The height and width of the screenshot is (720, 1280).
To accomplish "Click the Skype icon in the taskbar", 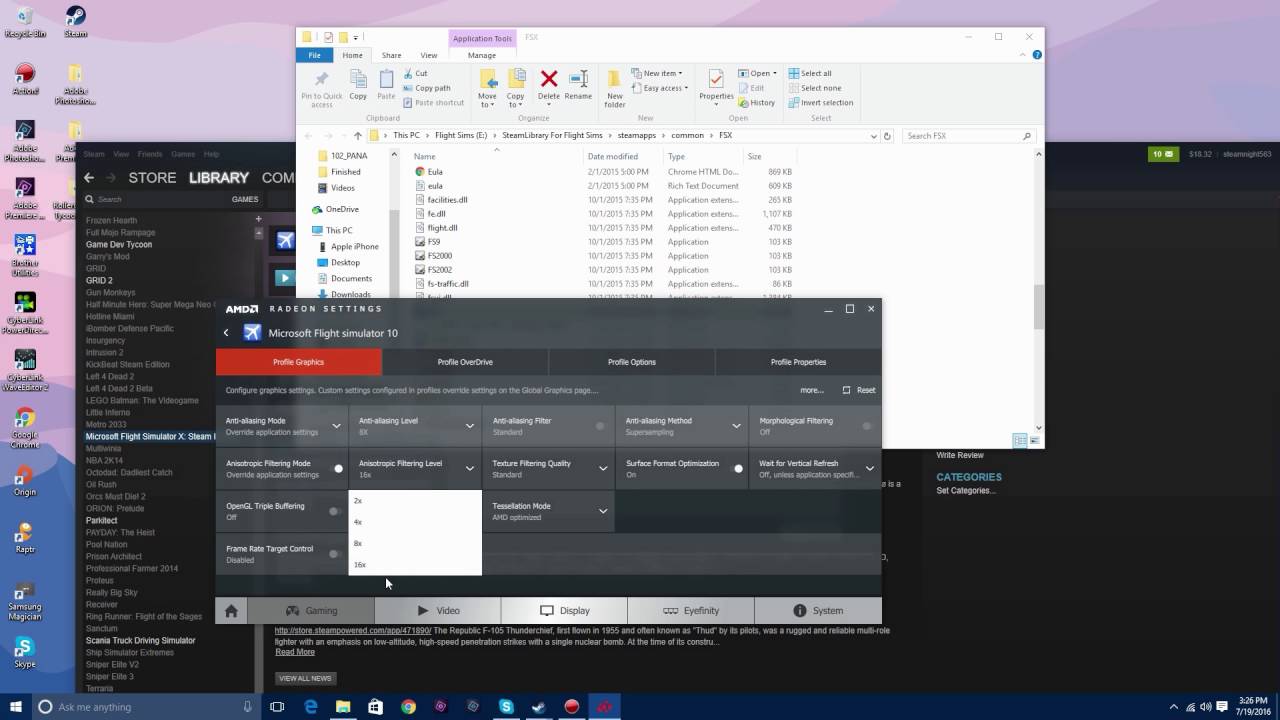I will [x=506, y=707].
